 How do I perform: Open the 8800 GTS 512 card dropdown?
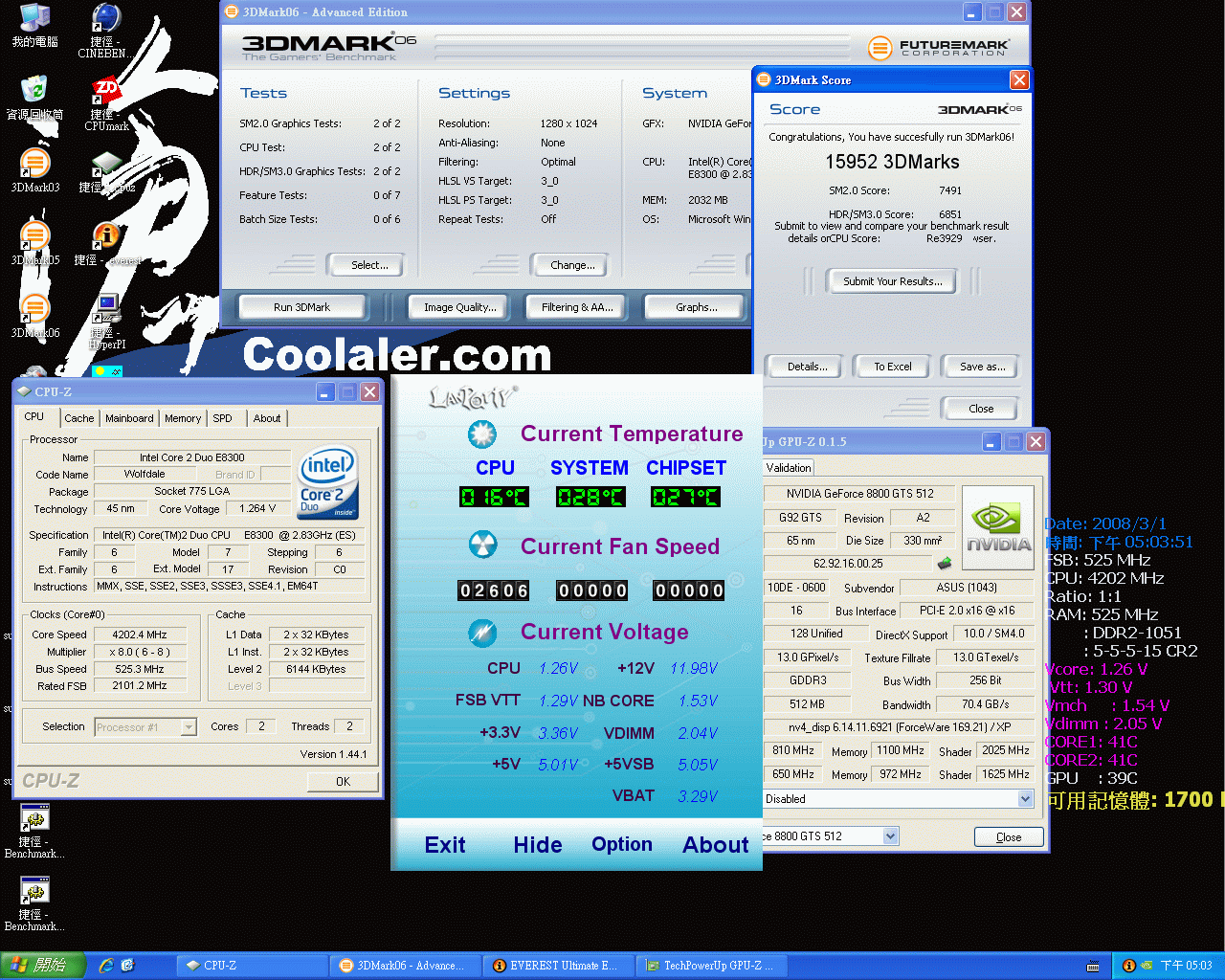click(890, 835)
